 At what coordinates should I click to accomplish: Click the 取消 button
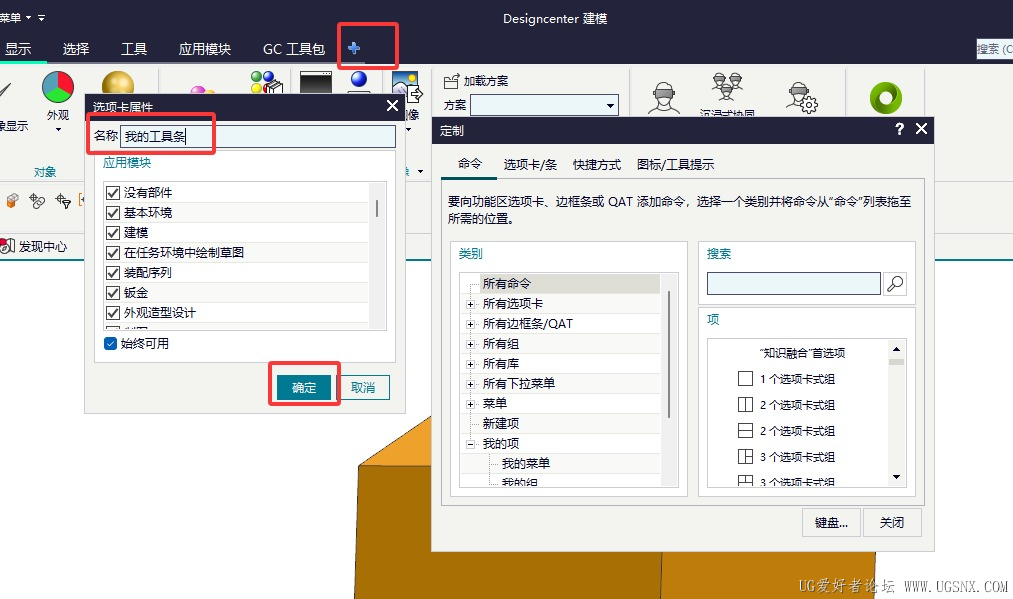pyautogui.click(x=362, y=387)
